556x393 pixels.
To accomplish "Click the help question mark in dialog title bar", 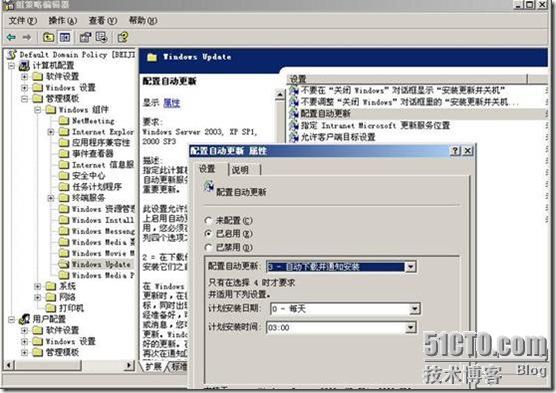I will click(x=455, y=151).
